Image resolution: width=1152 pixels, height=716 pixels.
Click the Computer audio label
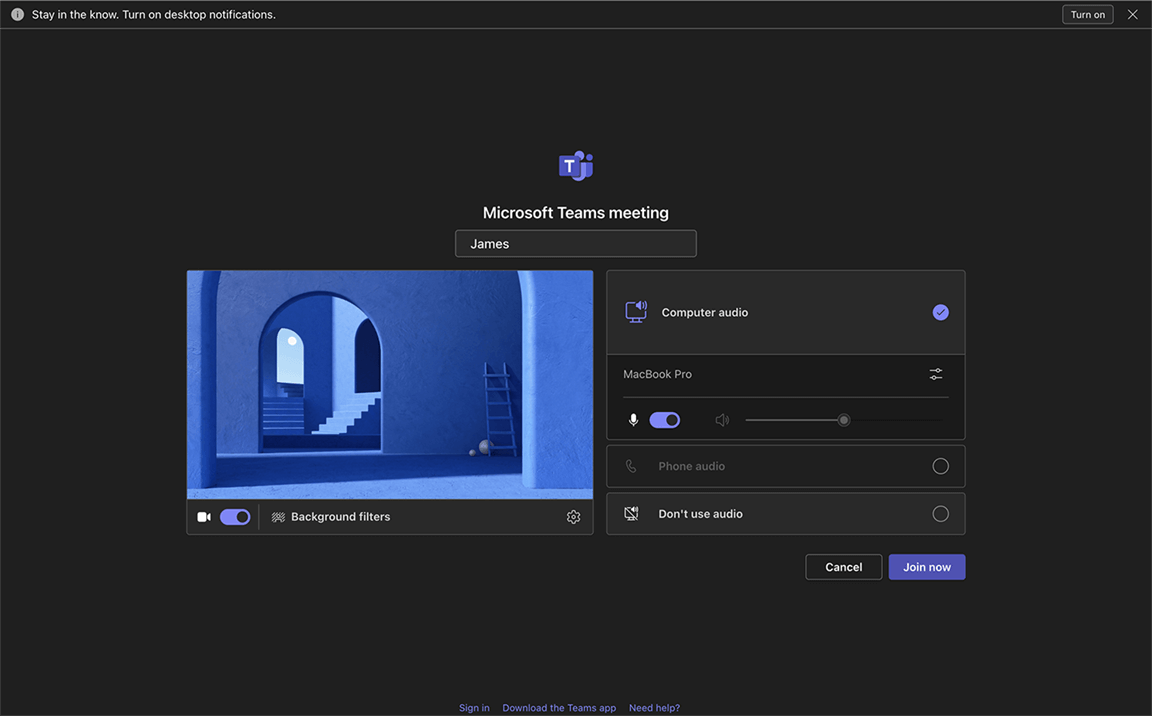pyautogui.click(x=705, y=313)
